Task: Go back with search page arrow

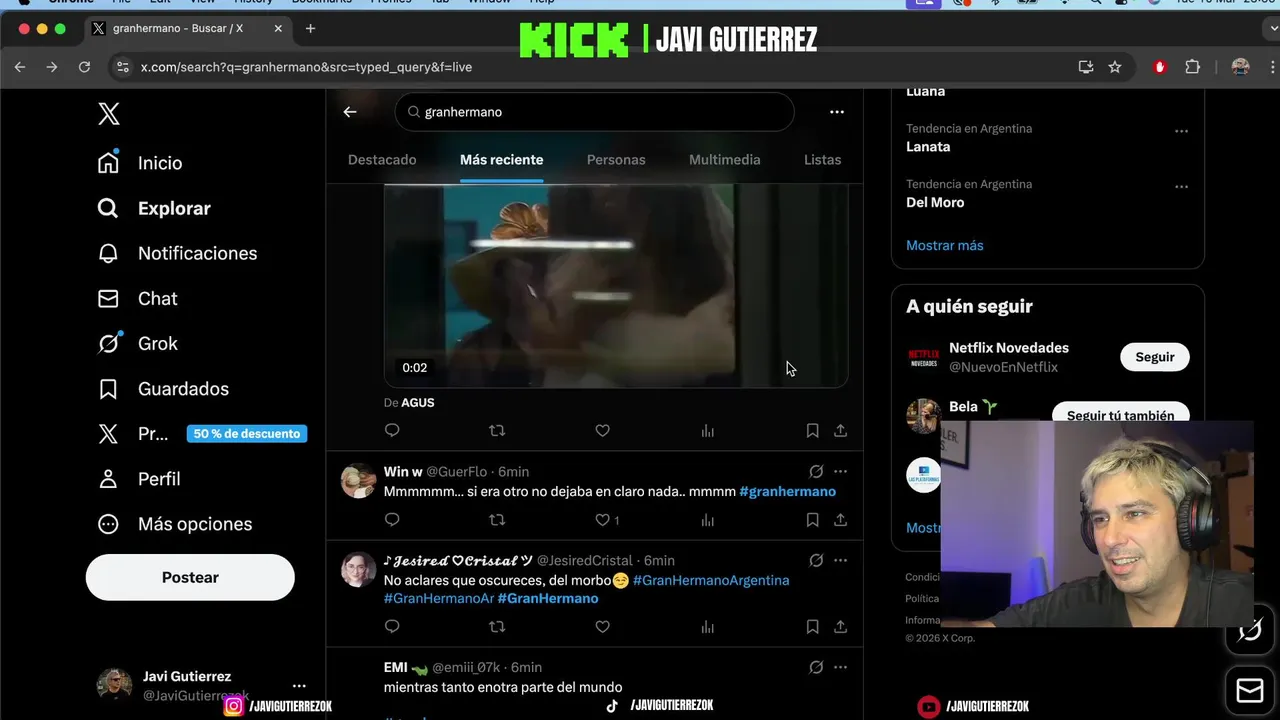Action: 350,112
